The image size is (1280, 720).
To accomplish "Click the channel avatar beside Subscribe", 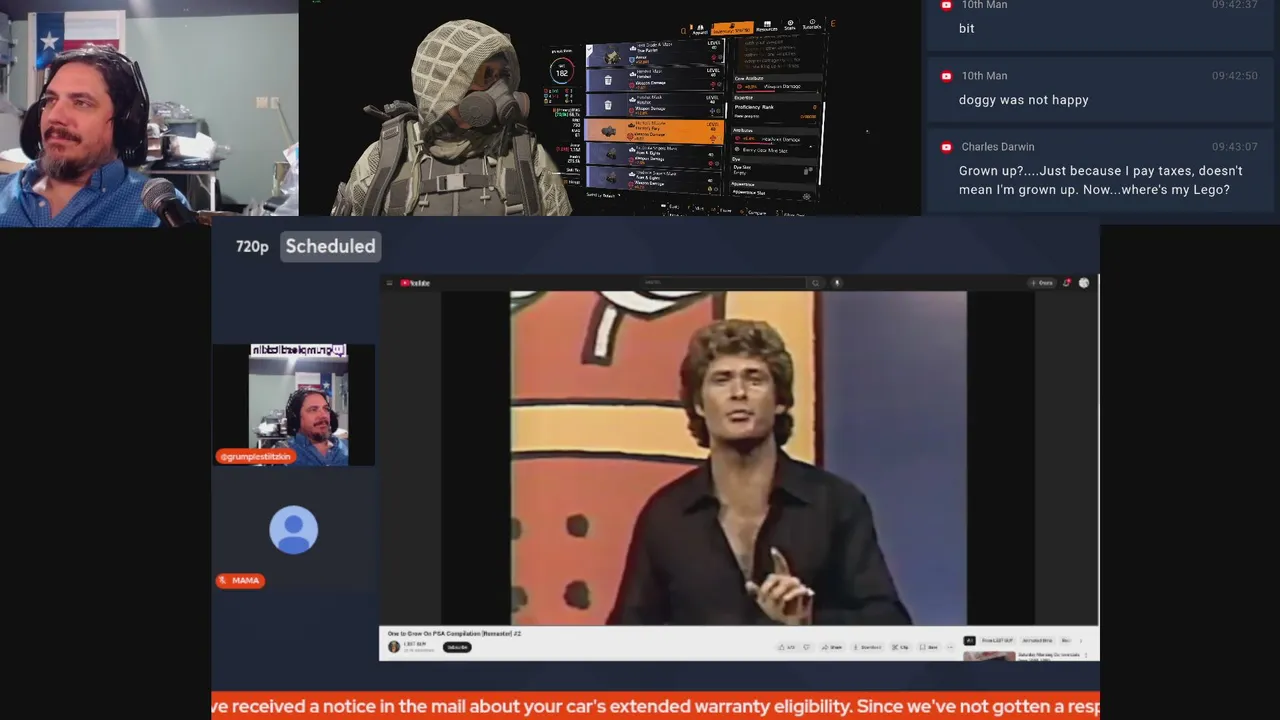I will tap(394, 647).
